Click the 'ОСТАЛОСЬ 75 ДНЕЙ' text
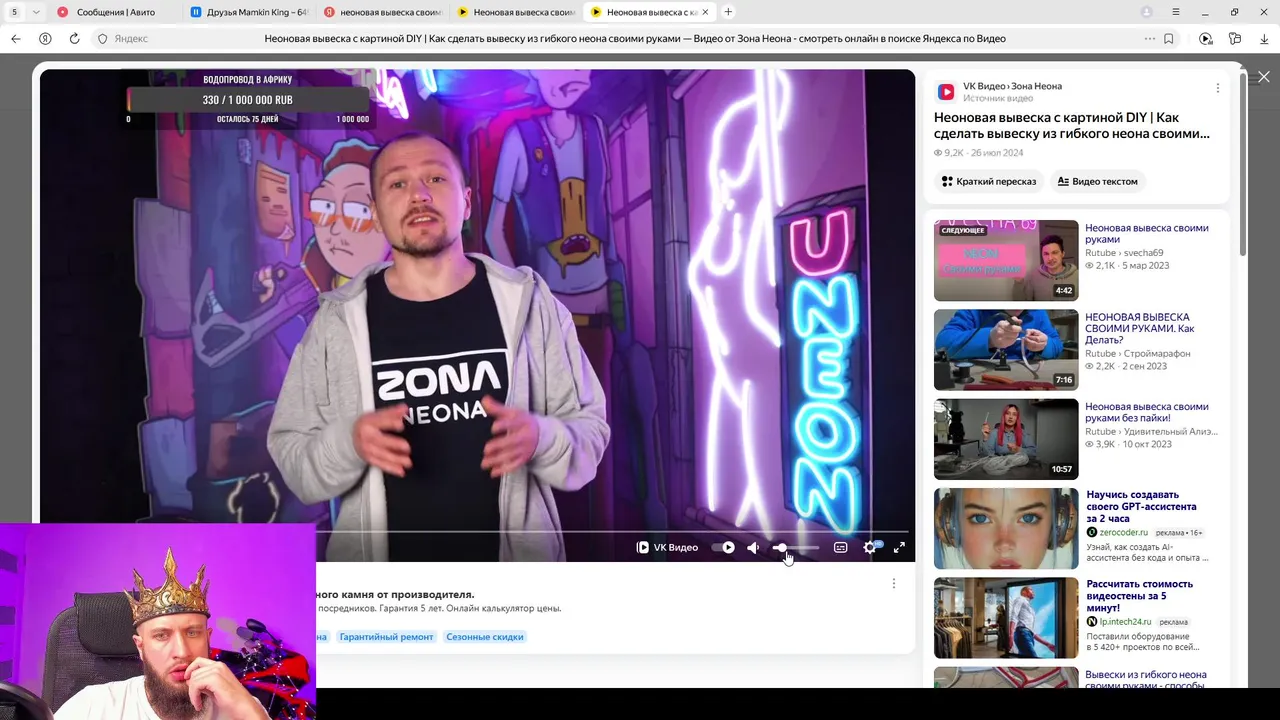Image resolution: width=1280 pixels, height=720 pixels. click(248, 119)
